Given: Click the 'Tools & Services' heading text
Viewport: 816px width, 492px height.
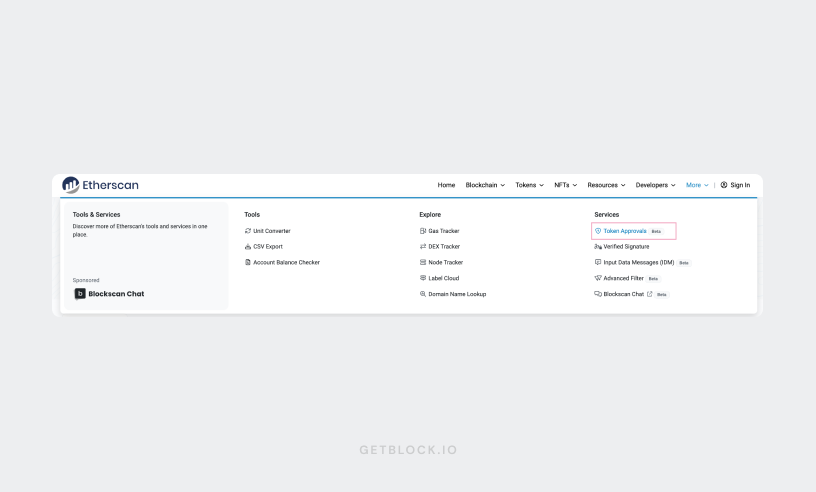Looking at the screenshot, I should click(x=96, y=215).
